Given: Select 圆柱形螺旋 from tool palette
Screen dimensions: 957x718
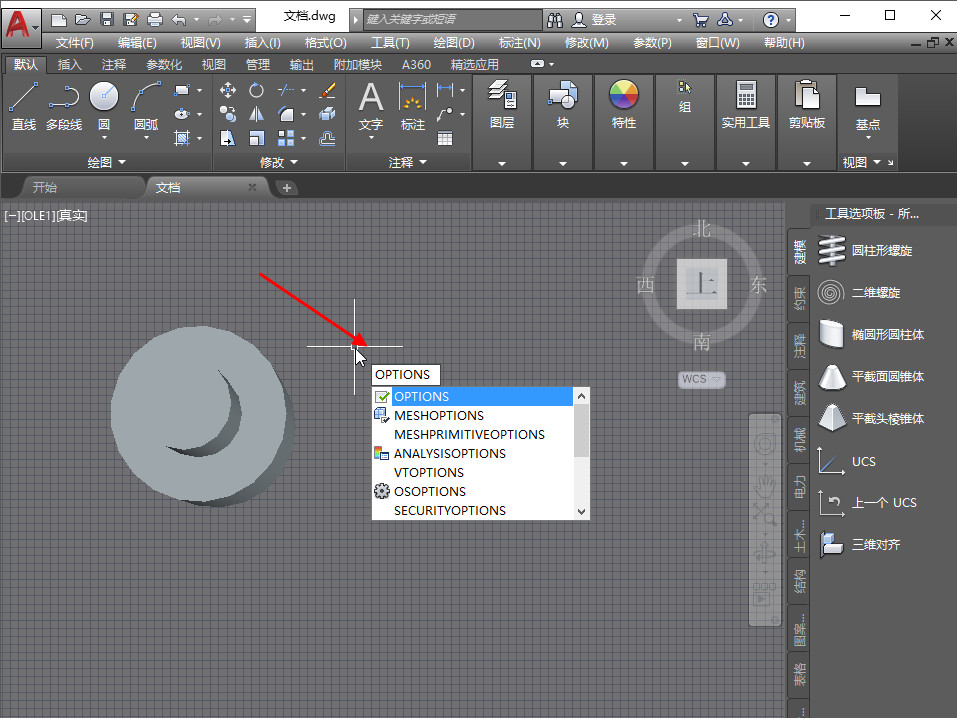Looking at the screenshot, I should [x=865, y=250].
